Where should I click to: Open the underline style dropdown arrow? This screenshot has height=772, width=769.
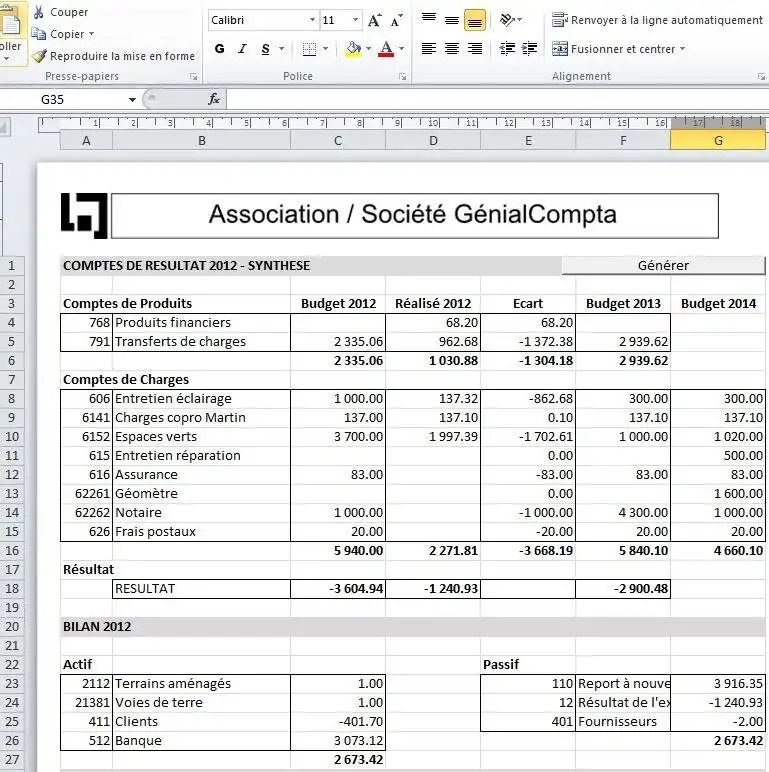point(282,49)
